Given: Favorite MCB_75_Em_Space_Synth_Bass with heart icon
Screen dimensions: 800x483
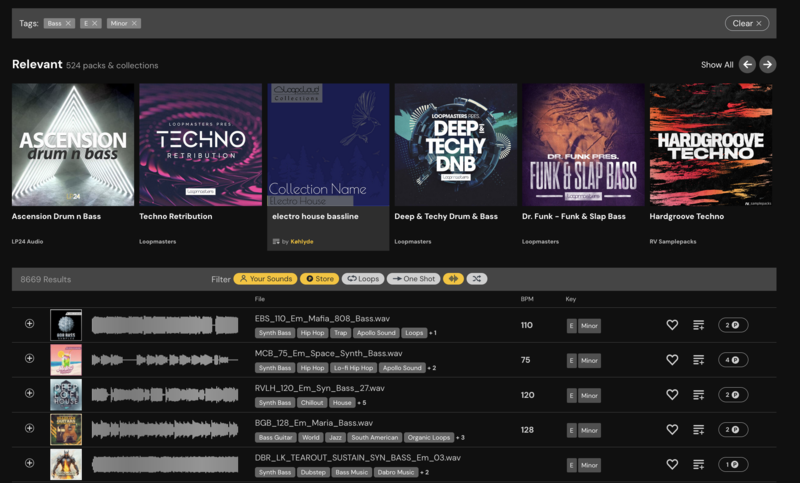Looking at the screenshot, I should tap(672, 360).
